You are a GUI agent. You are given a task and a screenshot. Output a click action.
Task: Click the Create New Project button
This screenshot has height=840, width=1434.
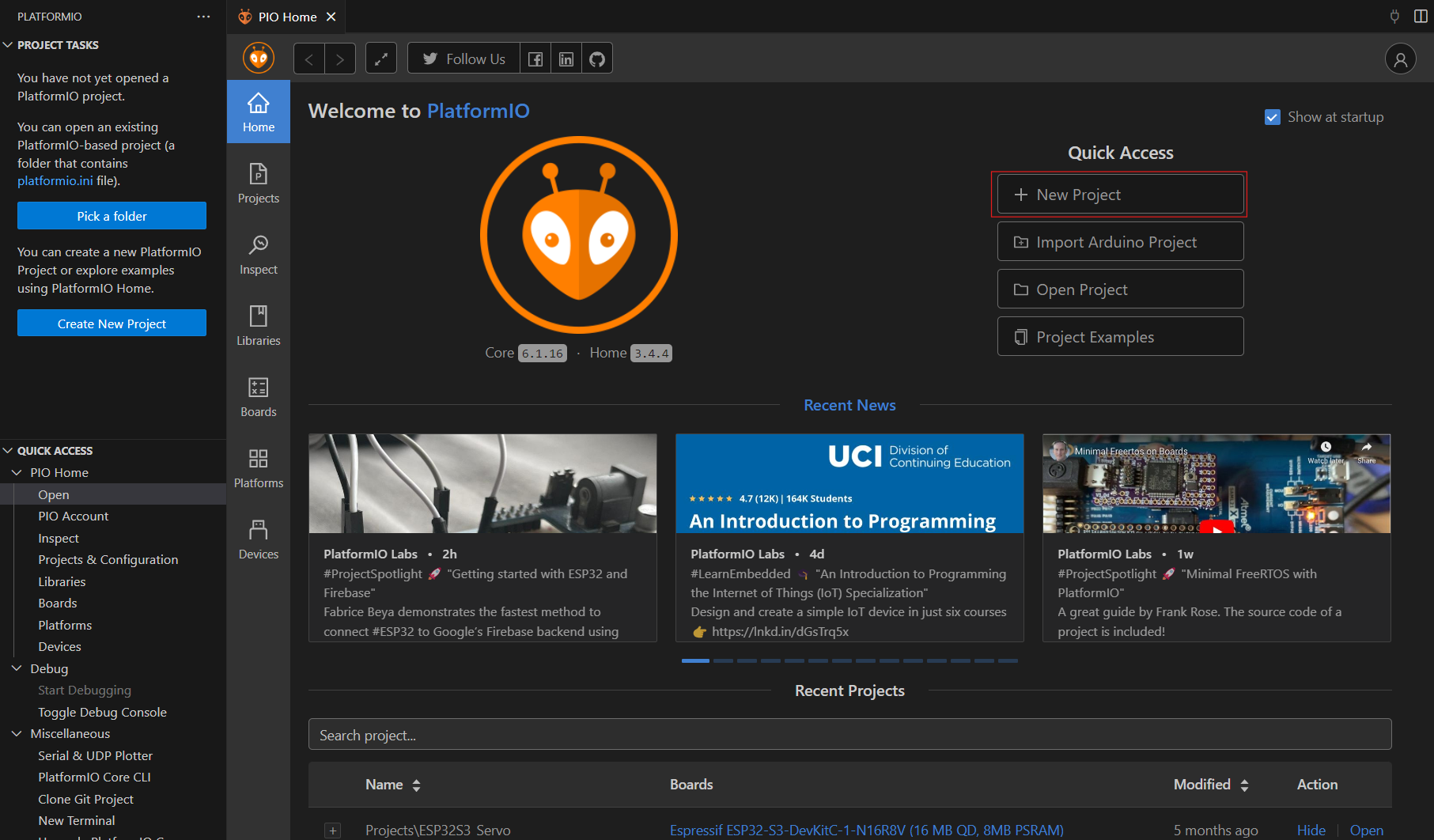pos(112,324)
